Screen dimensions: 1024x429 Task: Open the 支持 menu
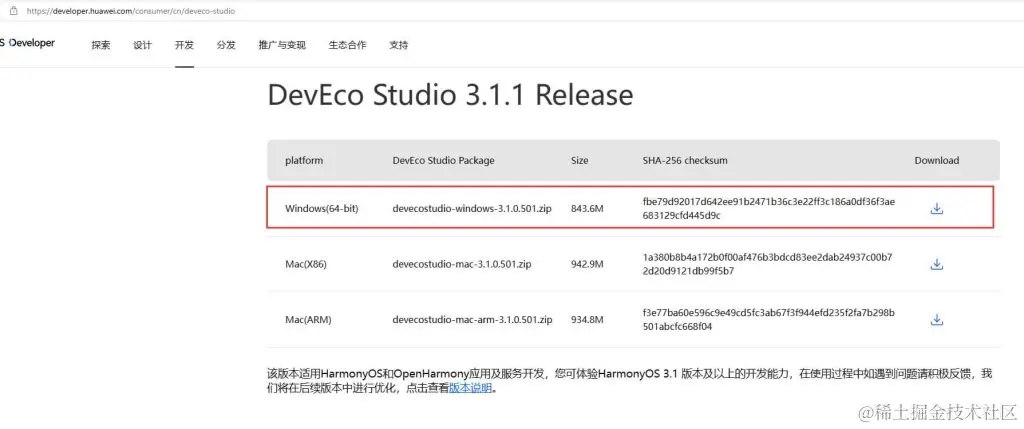point(398,45)
